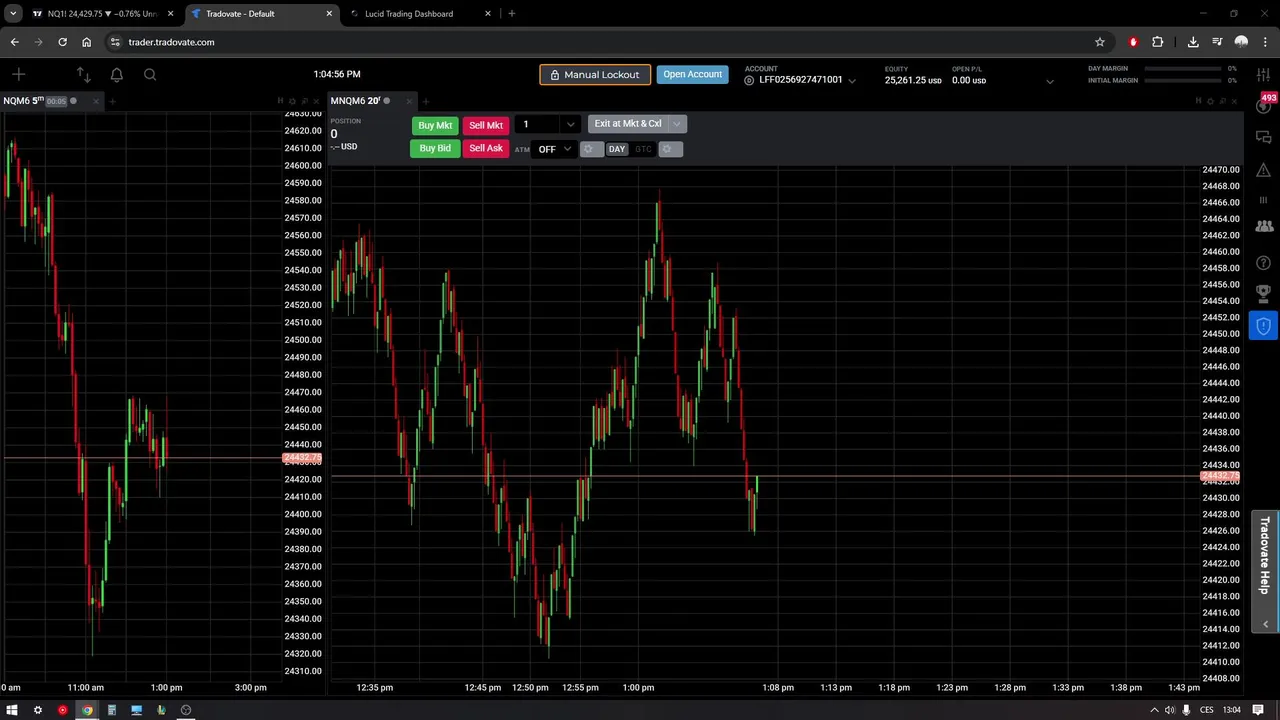Viewport: 1280px width, 720px height.
Task: Switch to Lucid Trading Dashboard browser tab
Action: 420,14
